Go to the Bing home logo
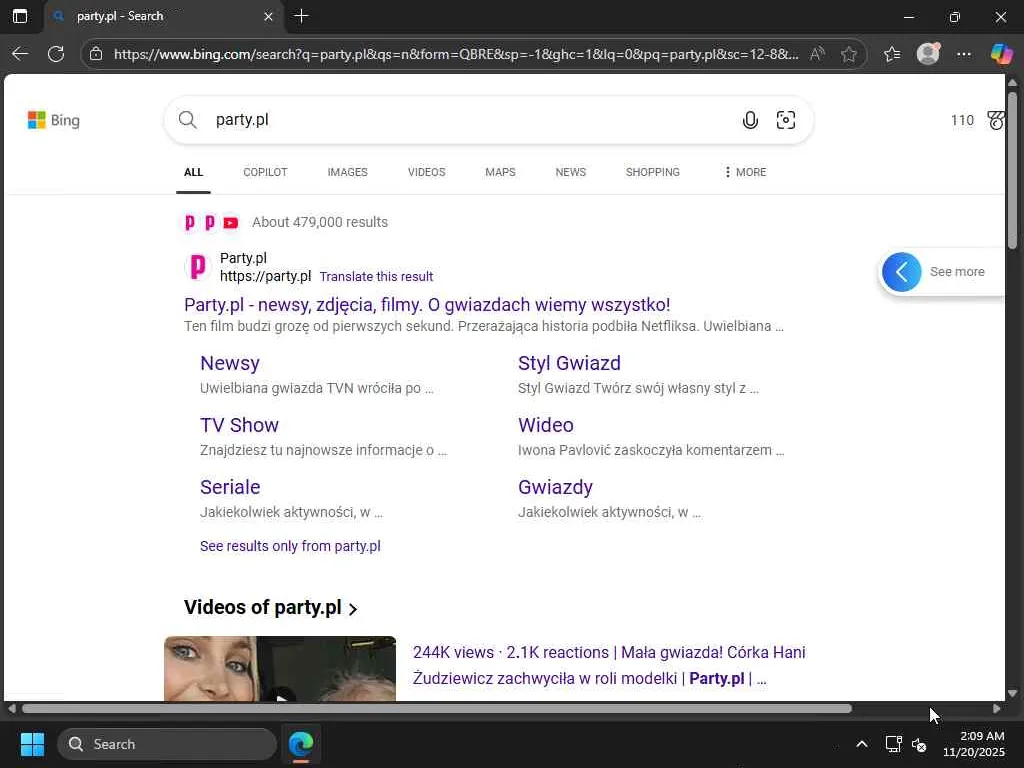Viewport: 1024px width, 768px height. pyautogui.click(x=54, y=120)
